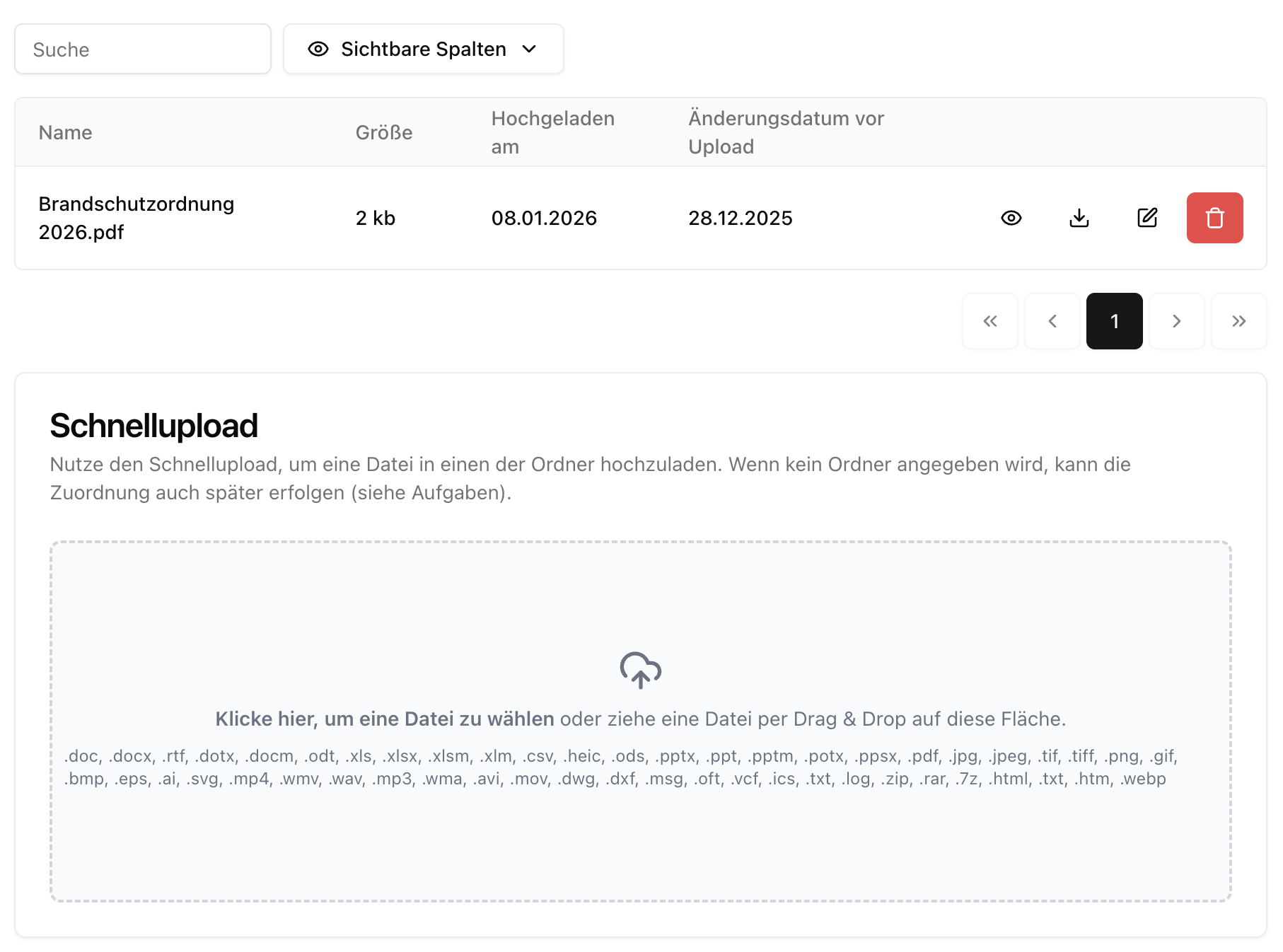1283x952 pixels.
Task: Click the Hochgeladen am column header
Action: coord(552,132)
